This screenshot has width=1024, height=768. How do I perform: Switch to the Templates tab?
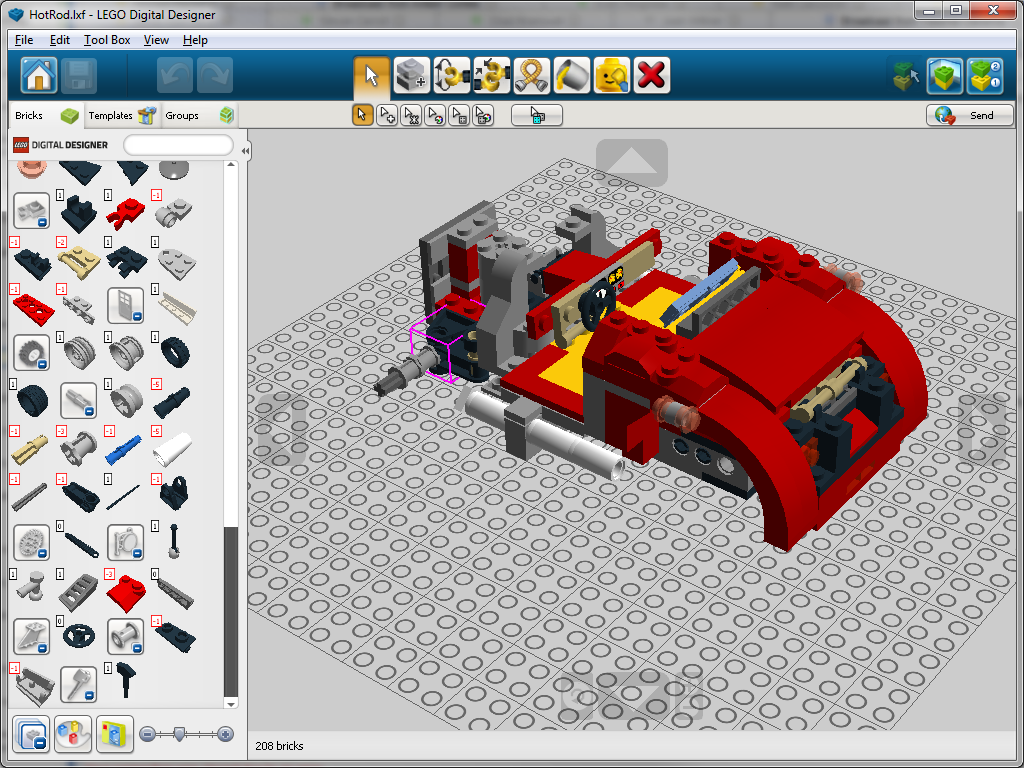click(x=122, y=116)
